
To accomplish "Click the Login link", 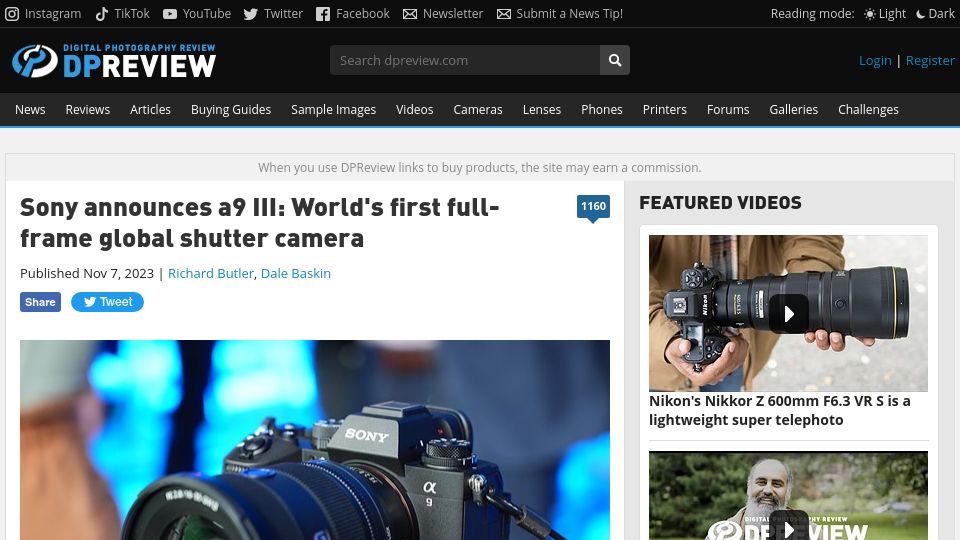I will tap(875, 60).
